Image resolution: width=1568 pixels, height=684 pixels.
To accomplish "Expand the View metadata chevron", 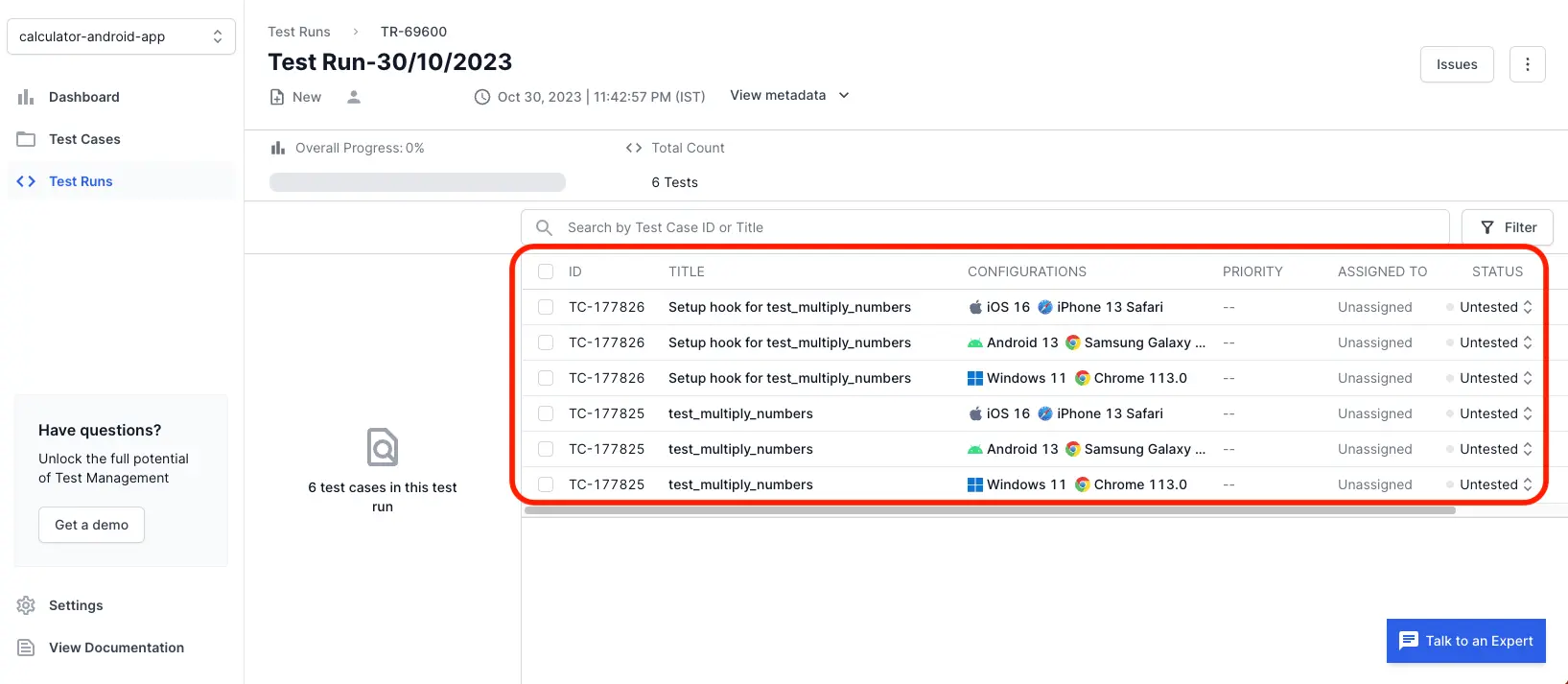I will point(844,96).
